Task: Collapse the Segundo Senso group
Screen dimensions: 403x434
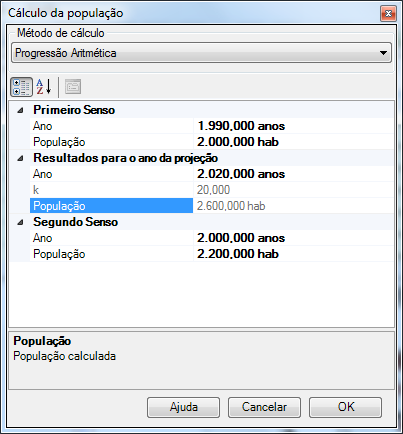Action: coord(21,222)
